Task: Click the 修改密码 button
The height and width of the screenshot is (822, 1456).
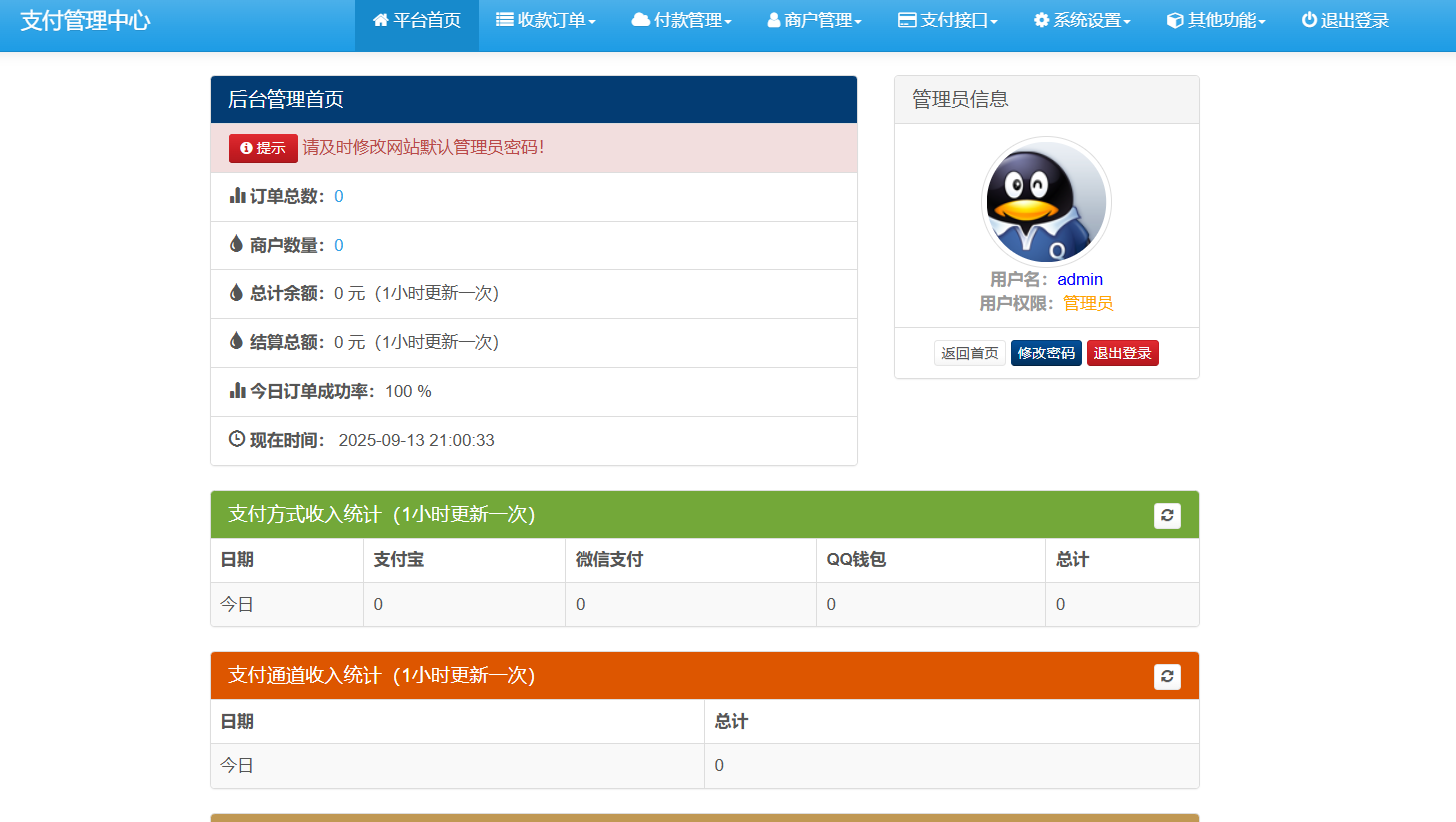Action: 1045,352
